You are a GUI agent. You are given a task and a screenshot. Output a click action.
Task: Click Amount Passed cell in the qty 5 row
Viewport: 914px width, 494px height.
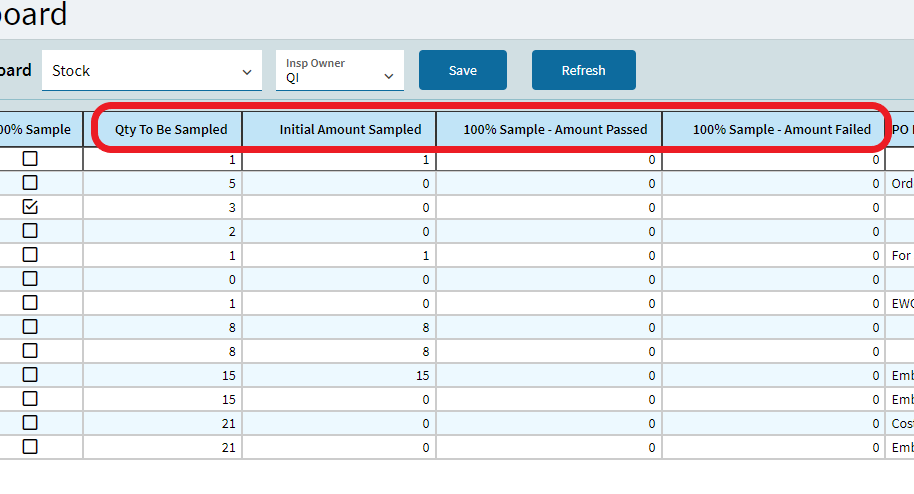[549, 183]
